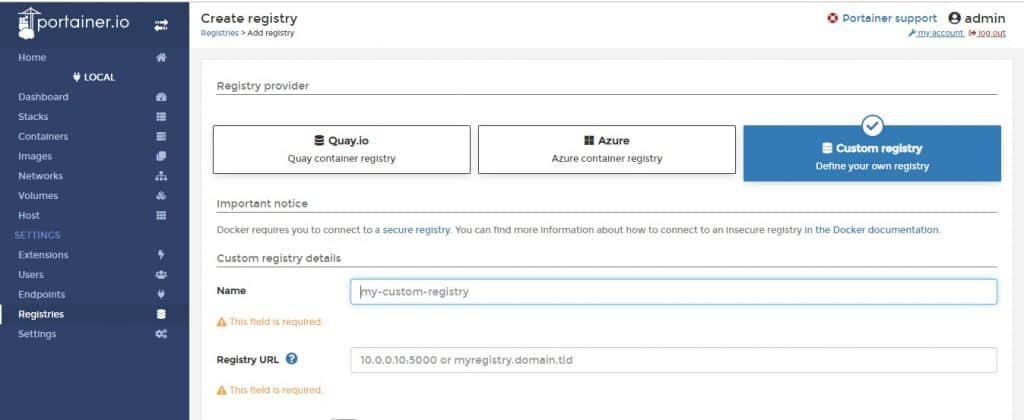Open the Docker documentation link
Screen dimensions: 1024x420
coord(871,230)
